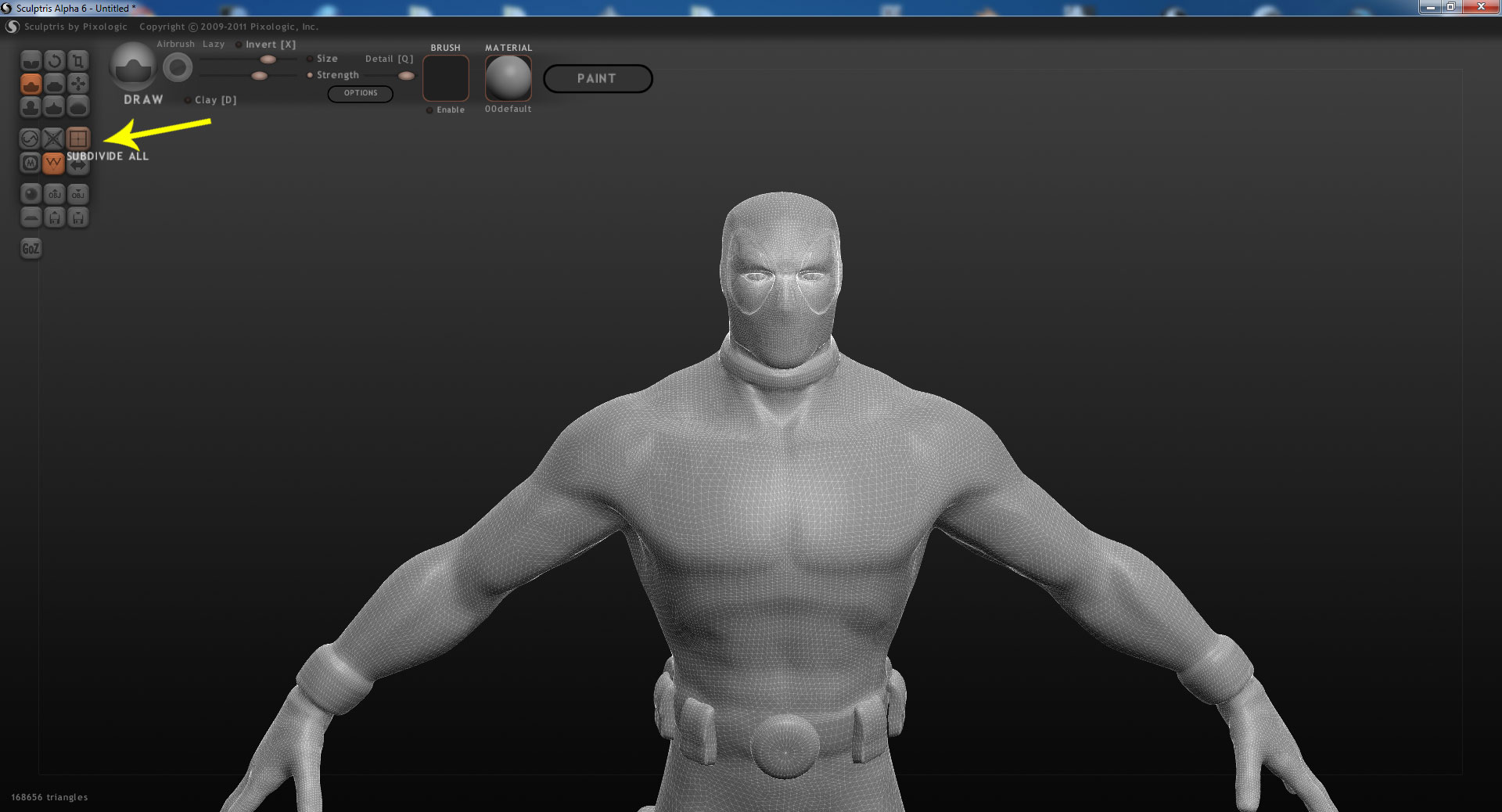Screen dimensions: 1502x812
Task: Open the brush OPTIONS button
Action: point(361,93)
